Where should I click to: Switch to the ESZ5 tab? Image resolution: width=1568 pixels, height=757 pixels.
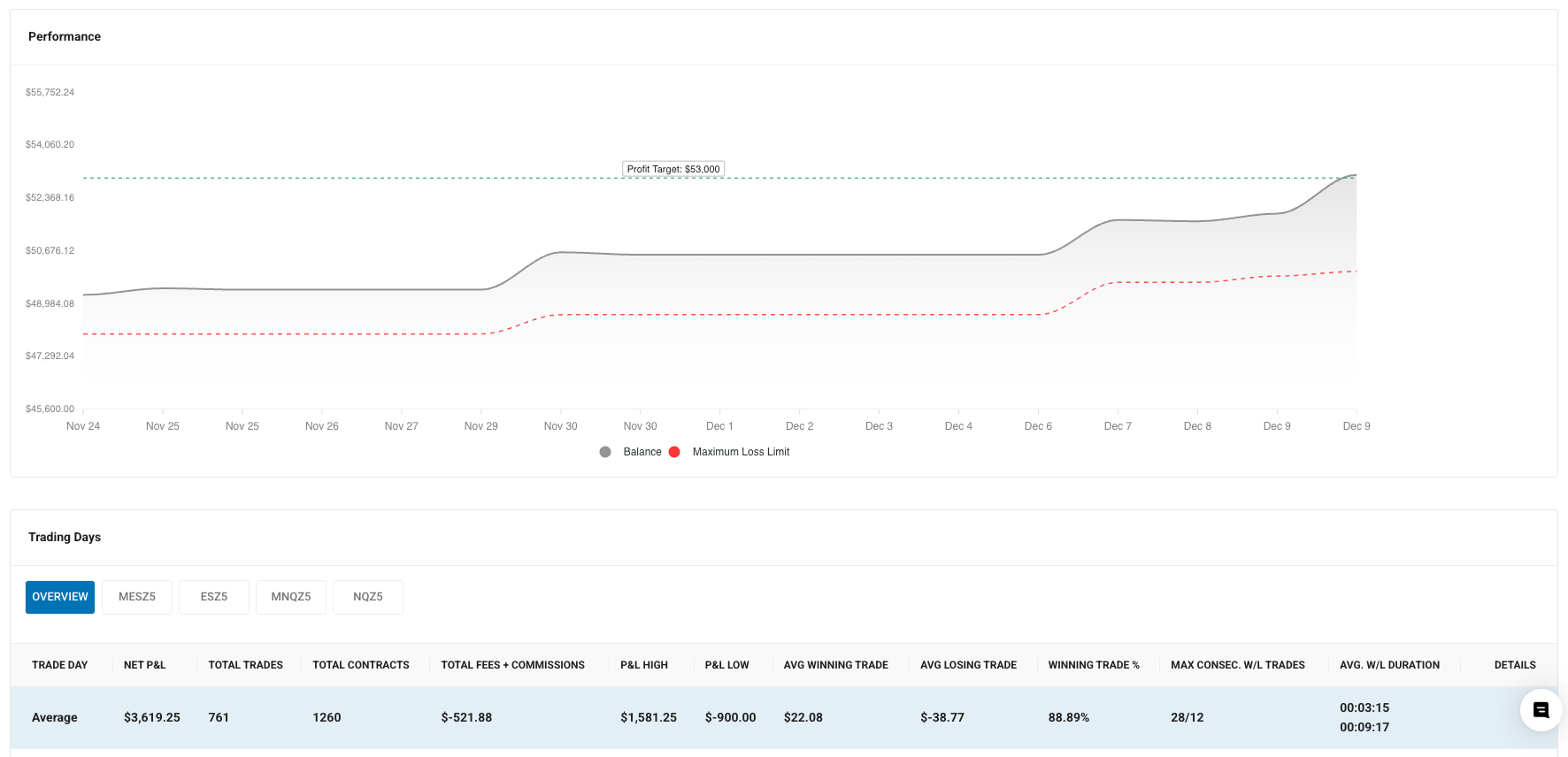coord(214,597)
